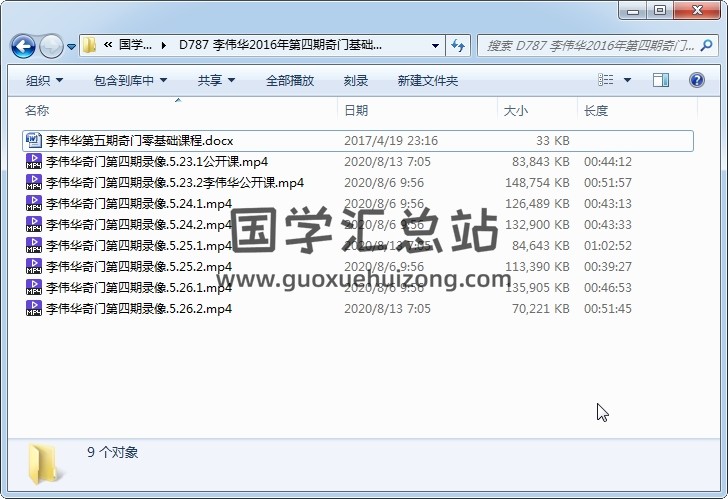Click the duration 00:44:12
The height and width of the screenshot is (499, 728).
[608, 162]
